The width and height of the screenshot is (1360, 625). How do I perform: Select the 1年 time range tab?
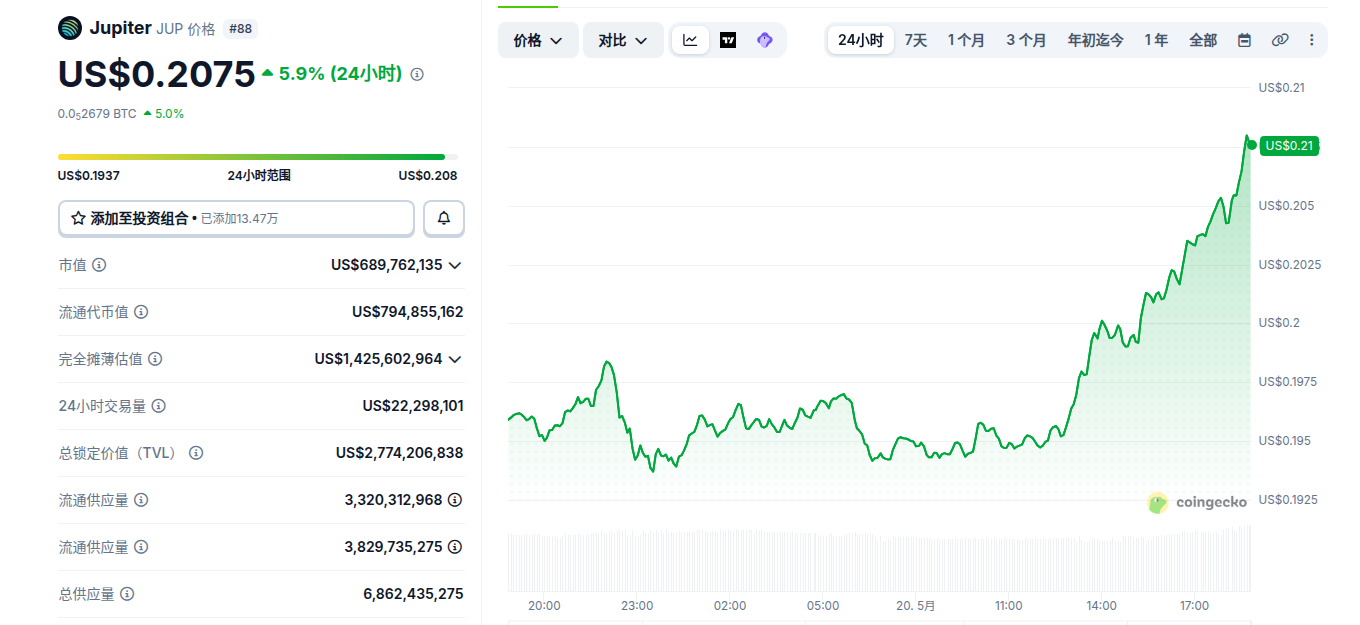[x=1156, y=40]
